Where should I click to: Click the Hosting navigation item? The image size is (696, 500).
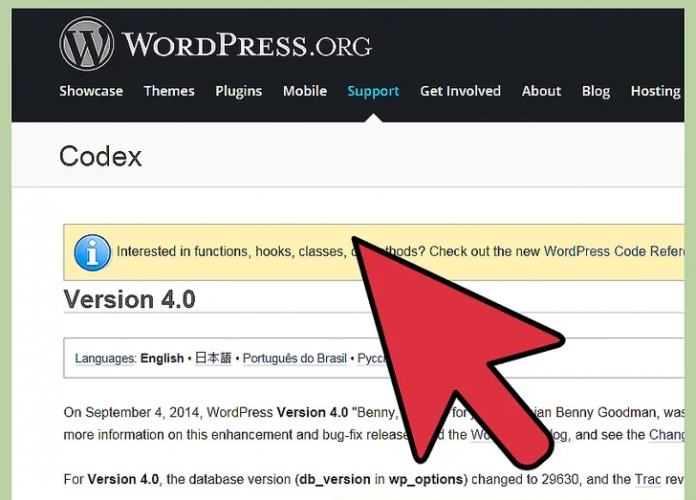[655, 91]
